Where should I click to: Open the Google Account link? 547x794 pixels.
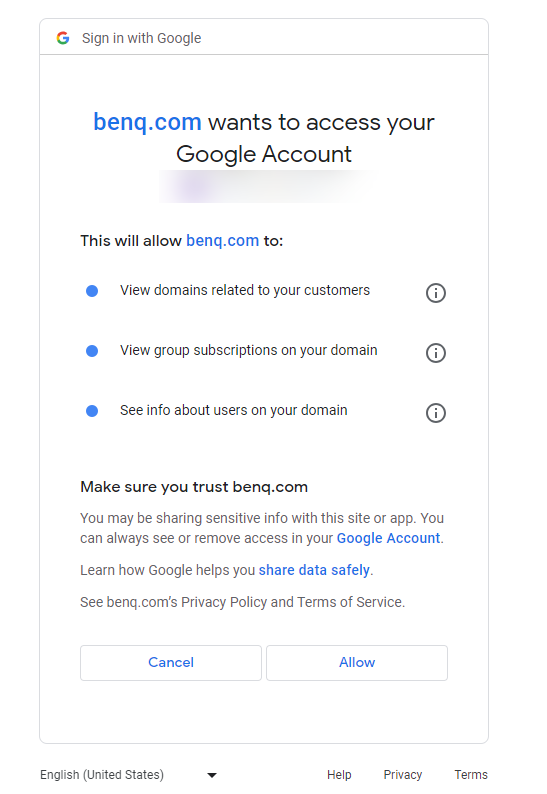tap(388, 538)
